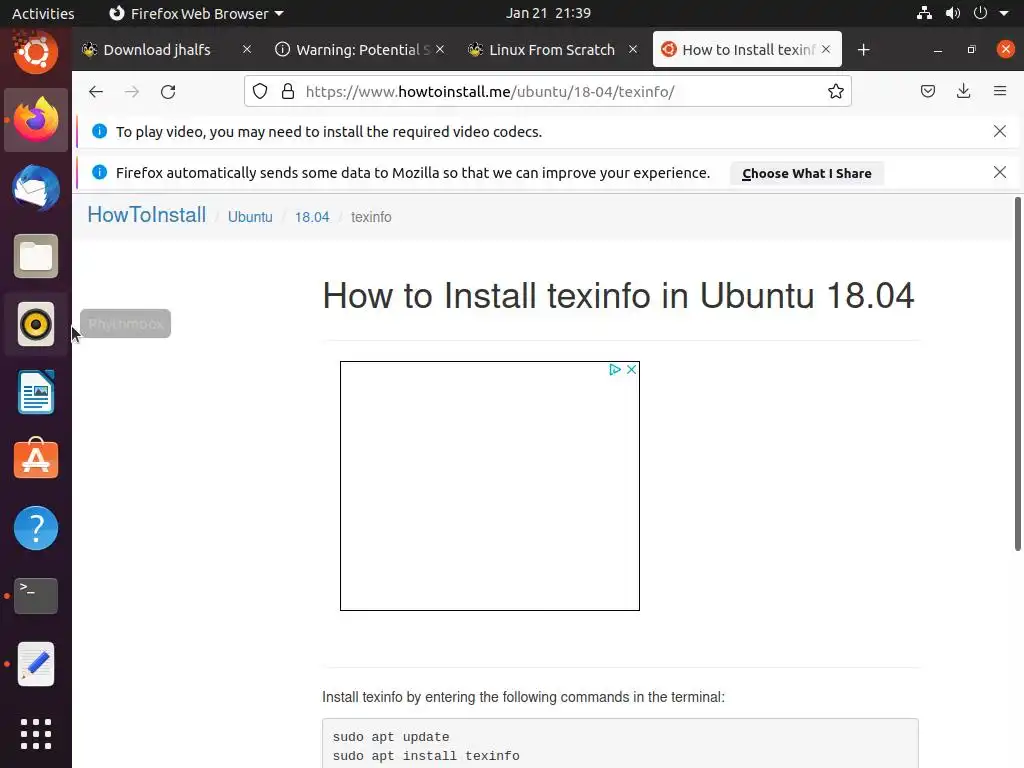The height and width of the screenshot is (768, 1024).
Task: Click the power icon in top bar
Action: click(980, 13)
